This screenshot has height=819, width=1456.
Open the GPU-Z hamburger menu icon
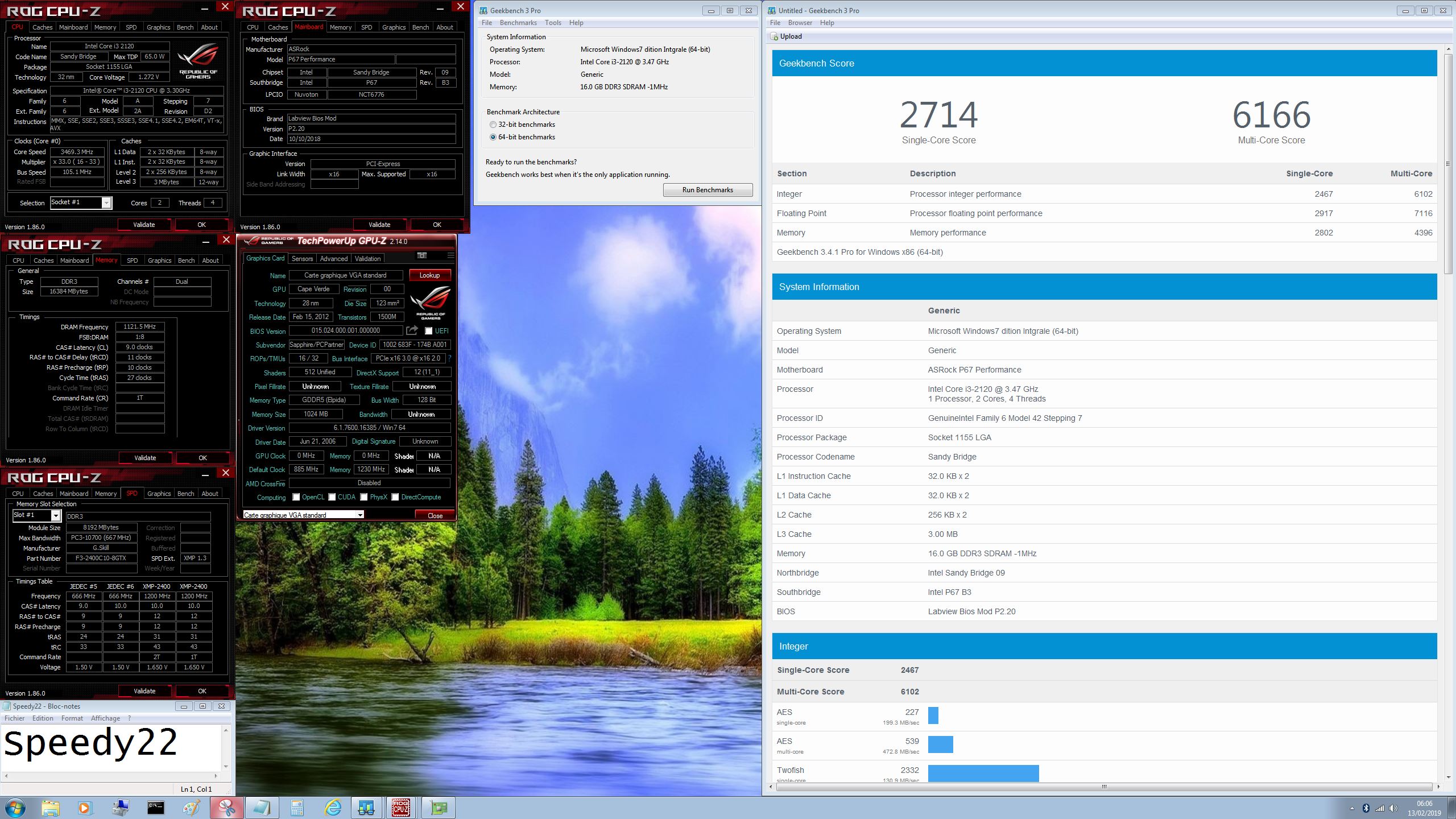click(x=450, y=255)
